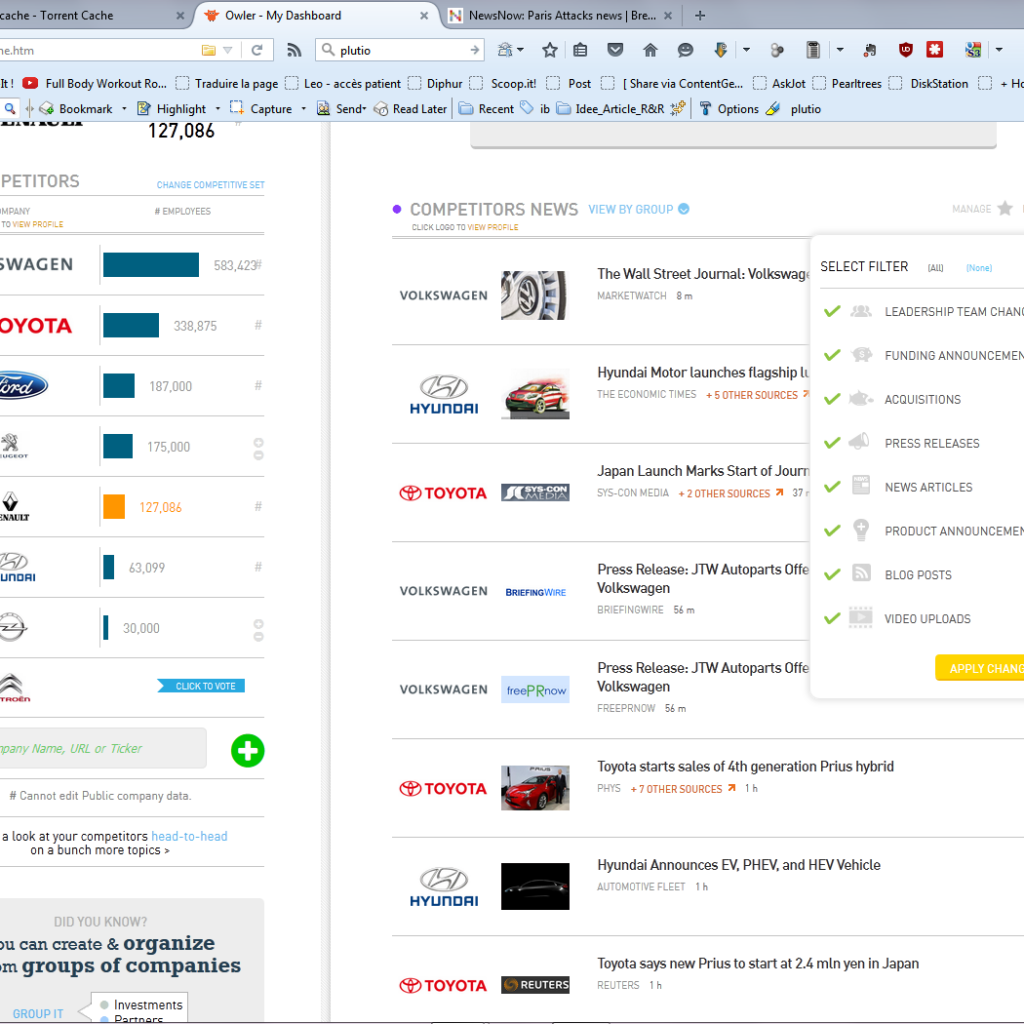This screenshot has width=1024, height=1024.
Task: Open dropdown arrow next to clipboard icon
Action: [840, 50]
